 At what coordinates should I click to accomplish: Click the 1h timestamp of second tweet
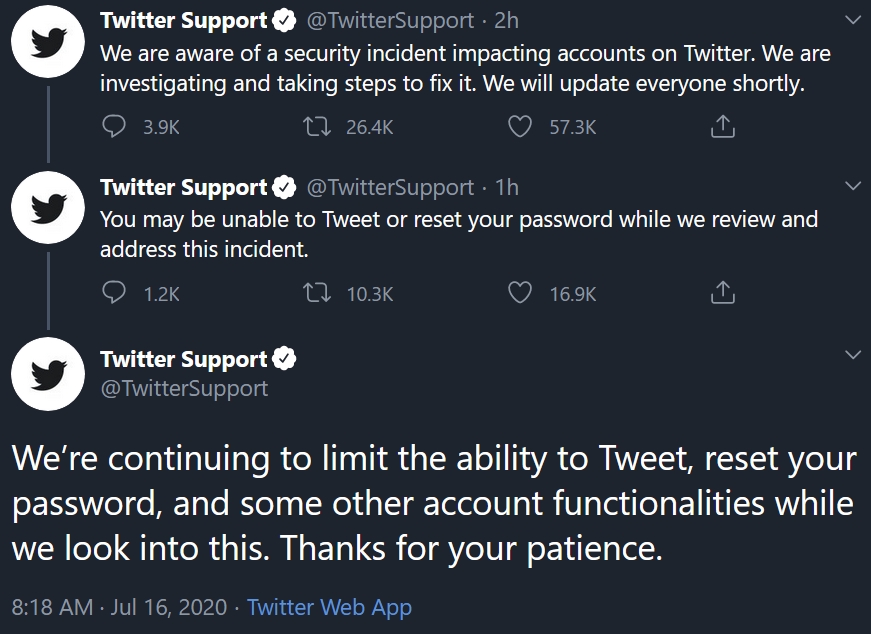tap(507, 187)
